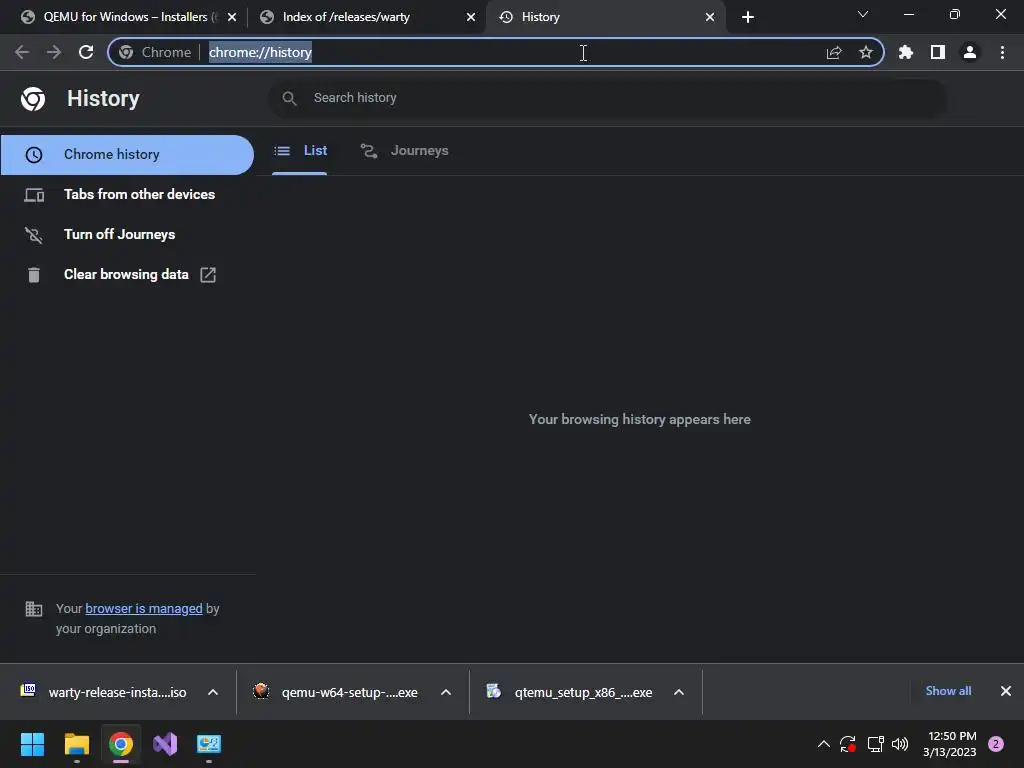The image size is (1024, 768).
Task: Open the Windows Start menu
Action: (32, 744)
